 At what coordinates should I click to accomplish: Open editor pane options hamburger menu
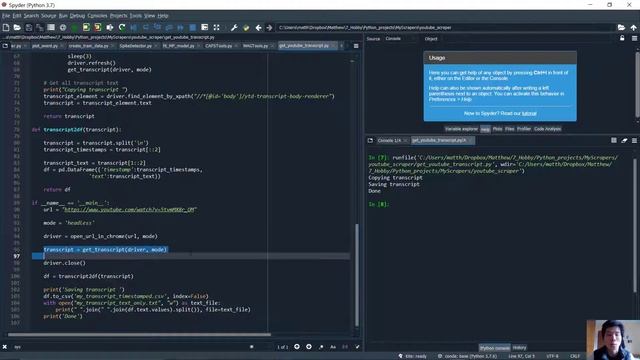(356, 46)
